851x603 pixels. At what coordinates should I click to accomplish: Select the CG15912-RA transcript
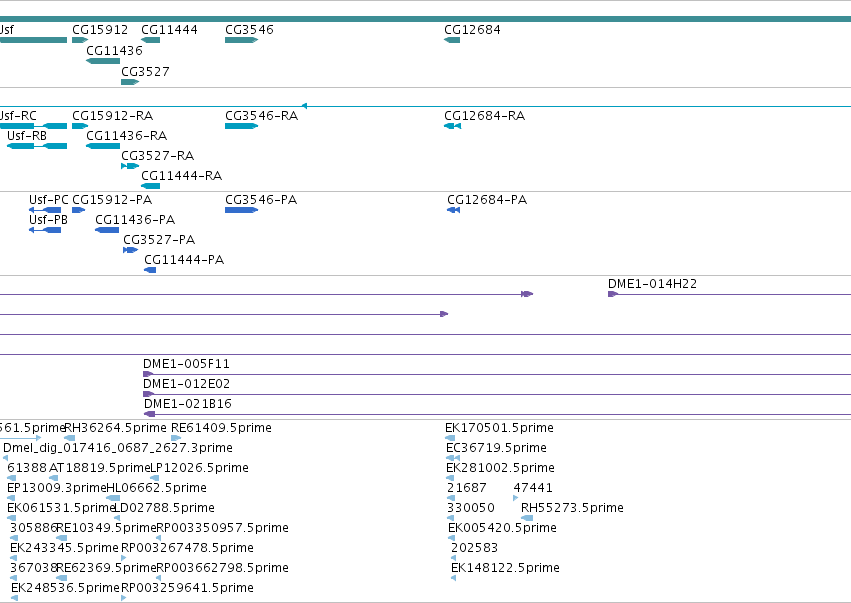pos(80,126)
